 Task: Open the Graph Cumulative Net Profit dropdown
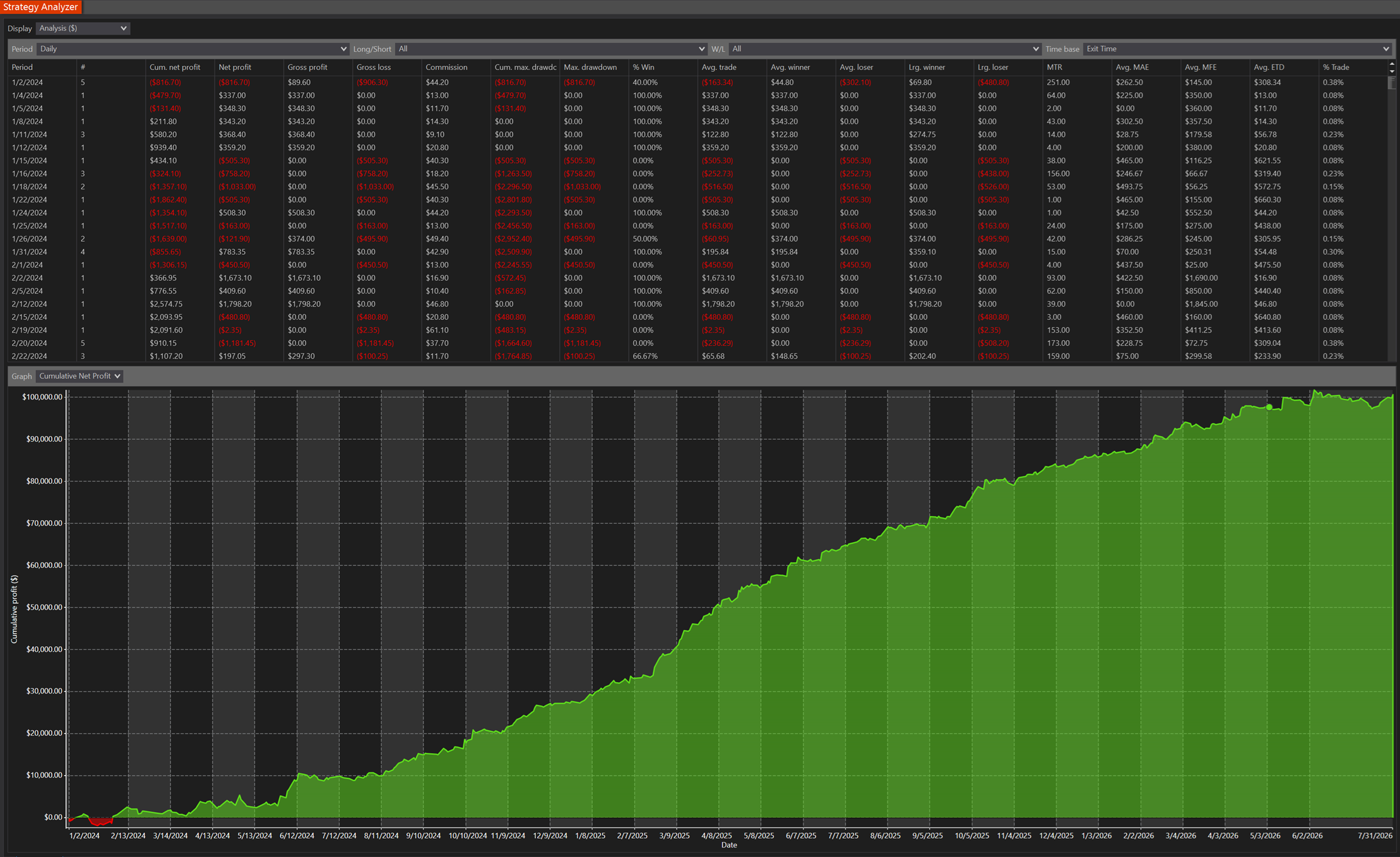click(x=80, y=376)
